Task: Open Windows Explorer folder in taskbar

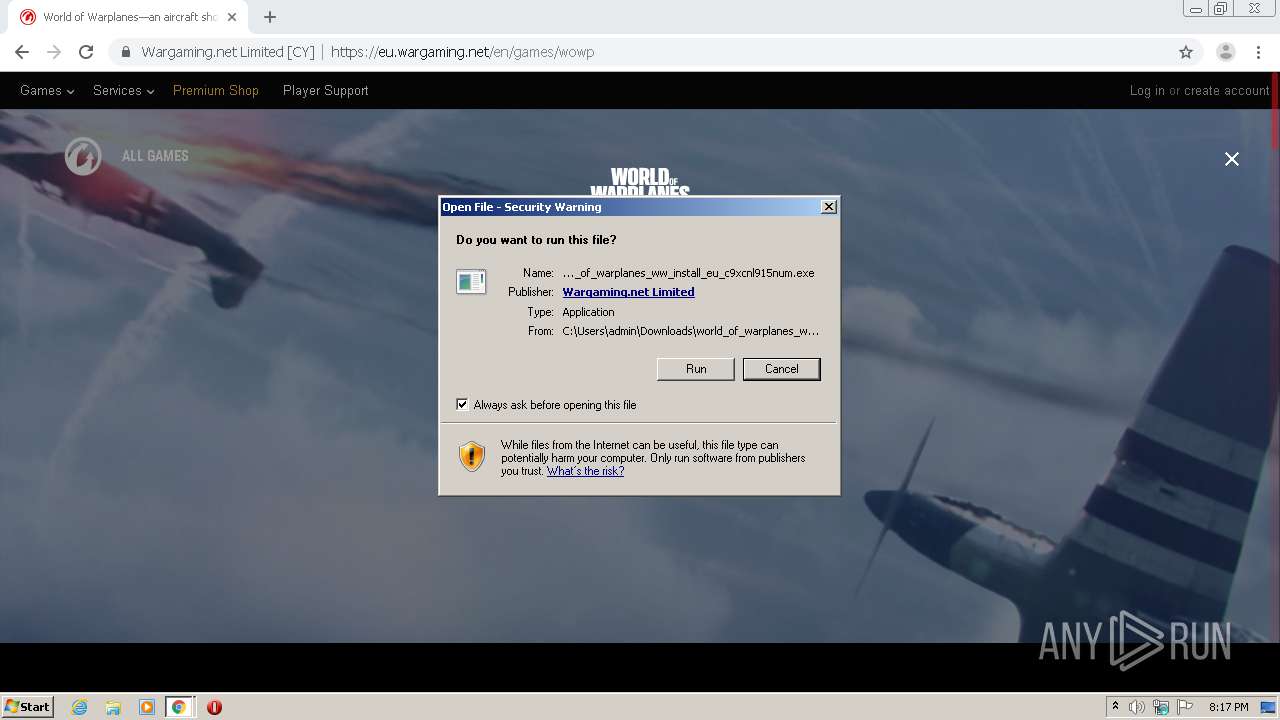Action: coord(113,707)
